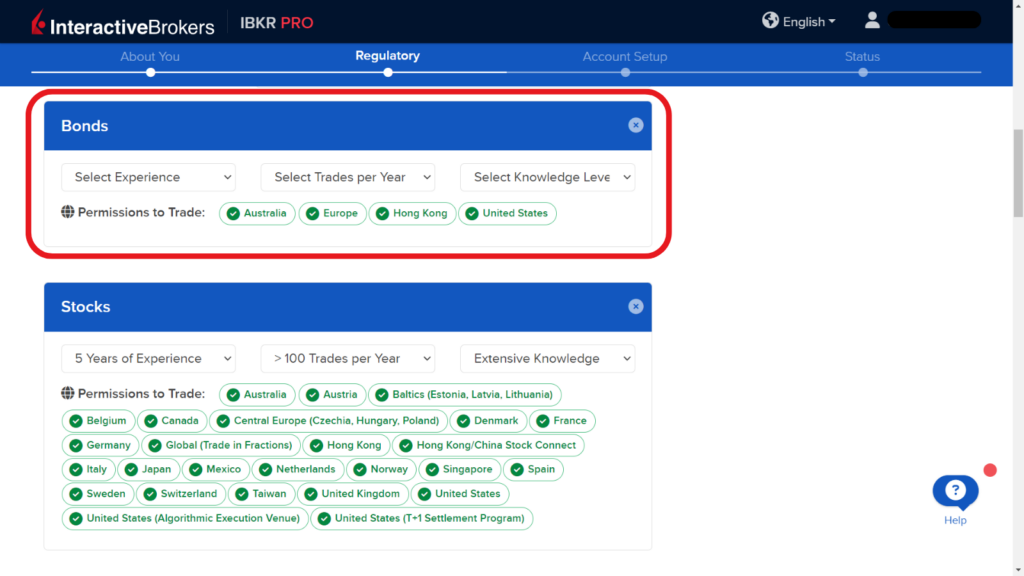Open the Help chat bubble
Viewport: 1024px width, 576px height.
tap(955, 492)
